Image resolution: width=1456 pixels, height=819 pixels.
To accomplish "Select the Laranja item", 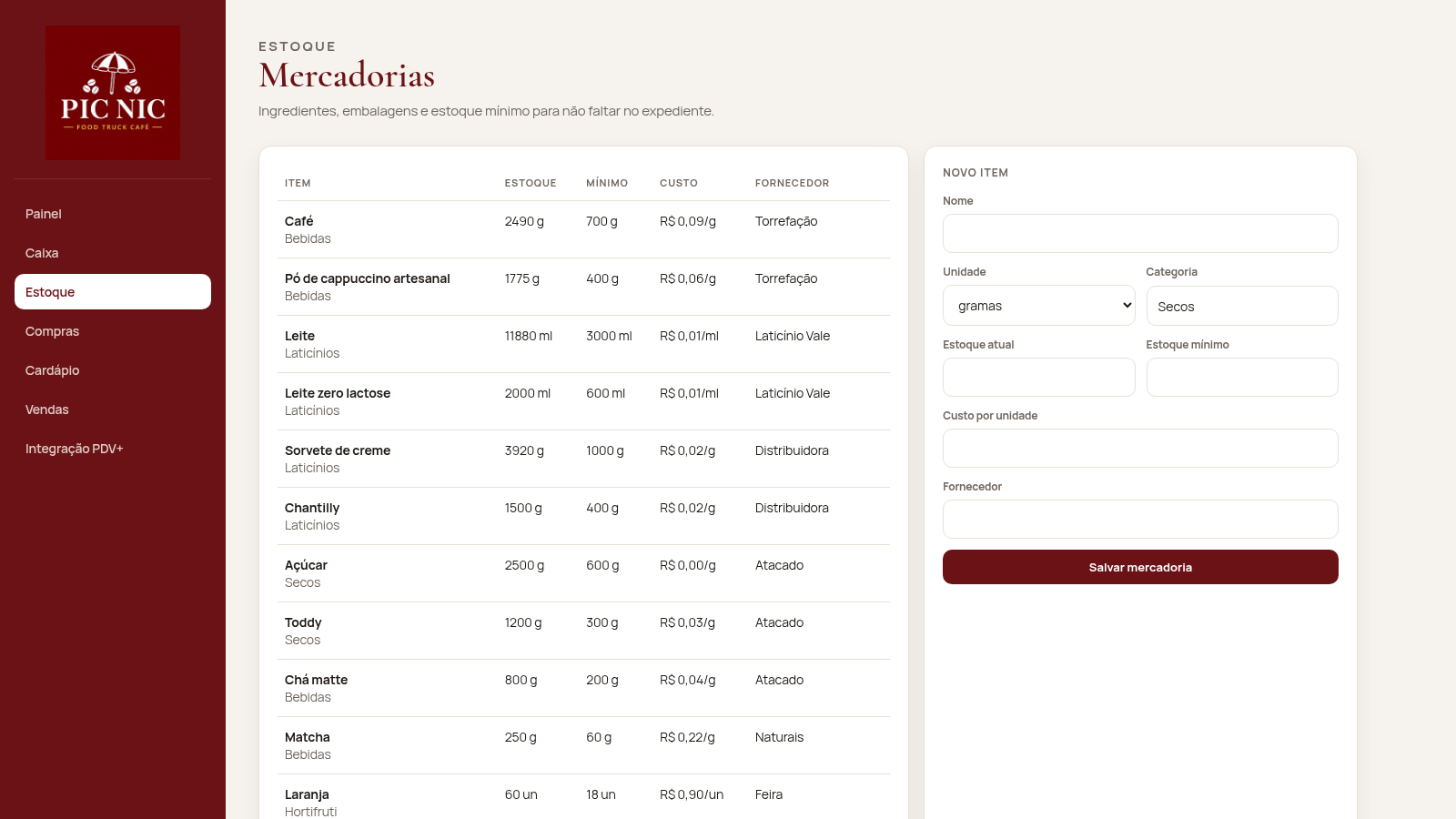I will click(307, 794).
